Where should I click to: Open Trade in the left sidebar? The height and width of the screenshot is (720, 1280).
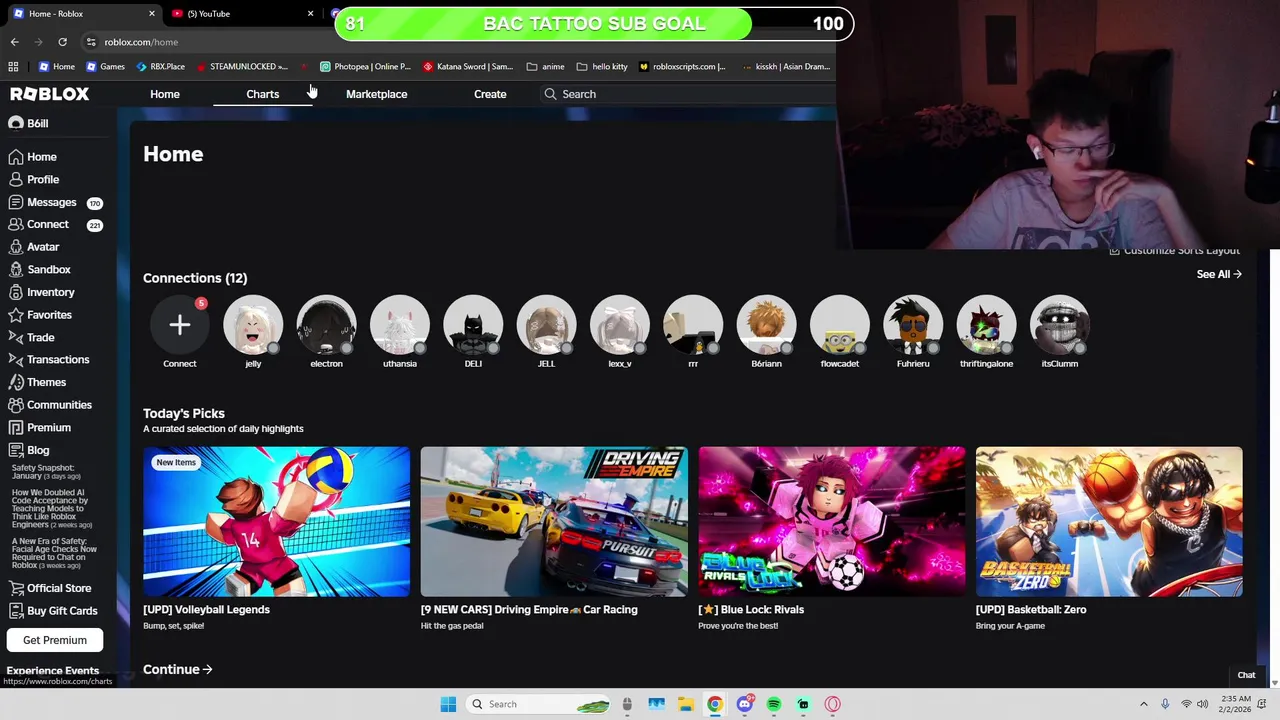click(x=31, y=338)
